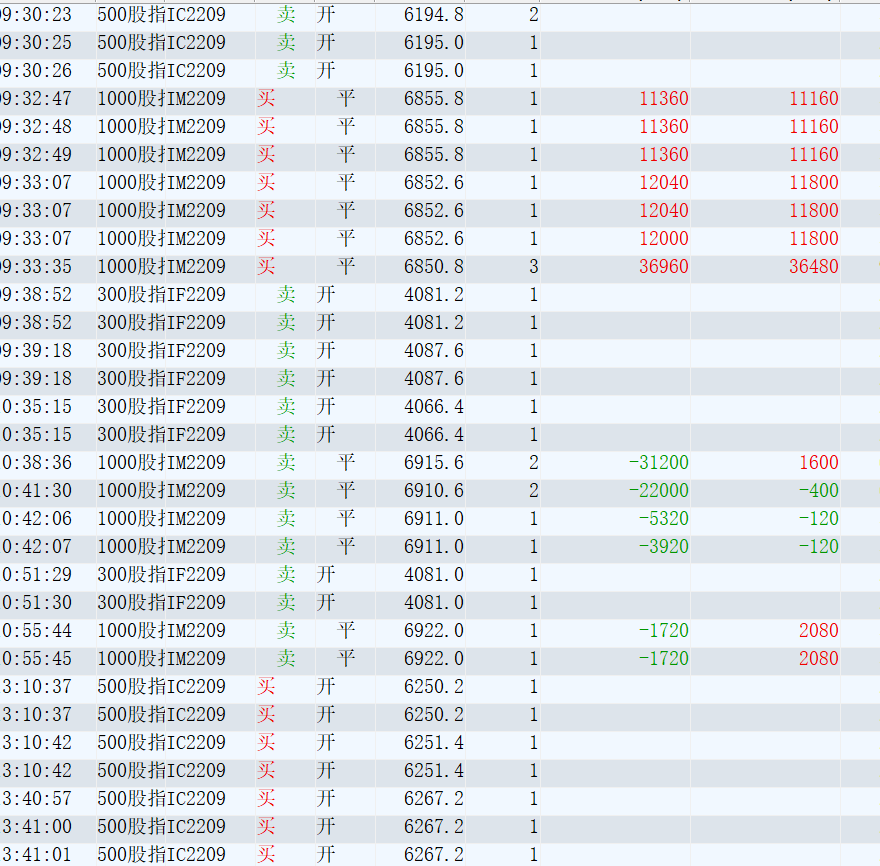Select the 0:42:07 time cell
This screenshot has height=866, width=880.
tap(36, 547)
